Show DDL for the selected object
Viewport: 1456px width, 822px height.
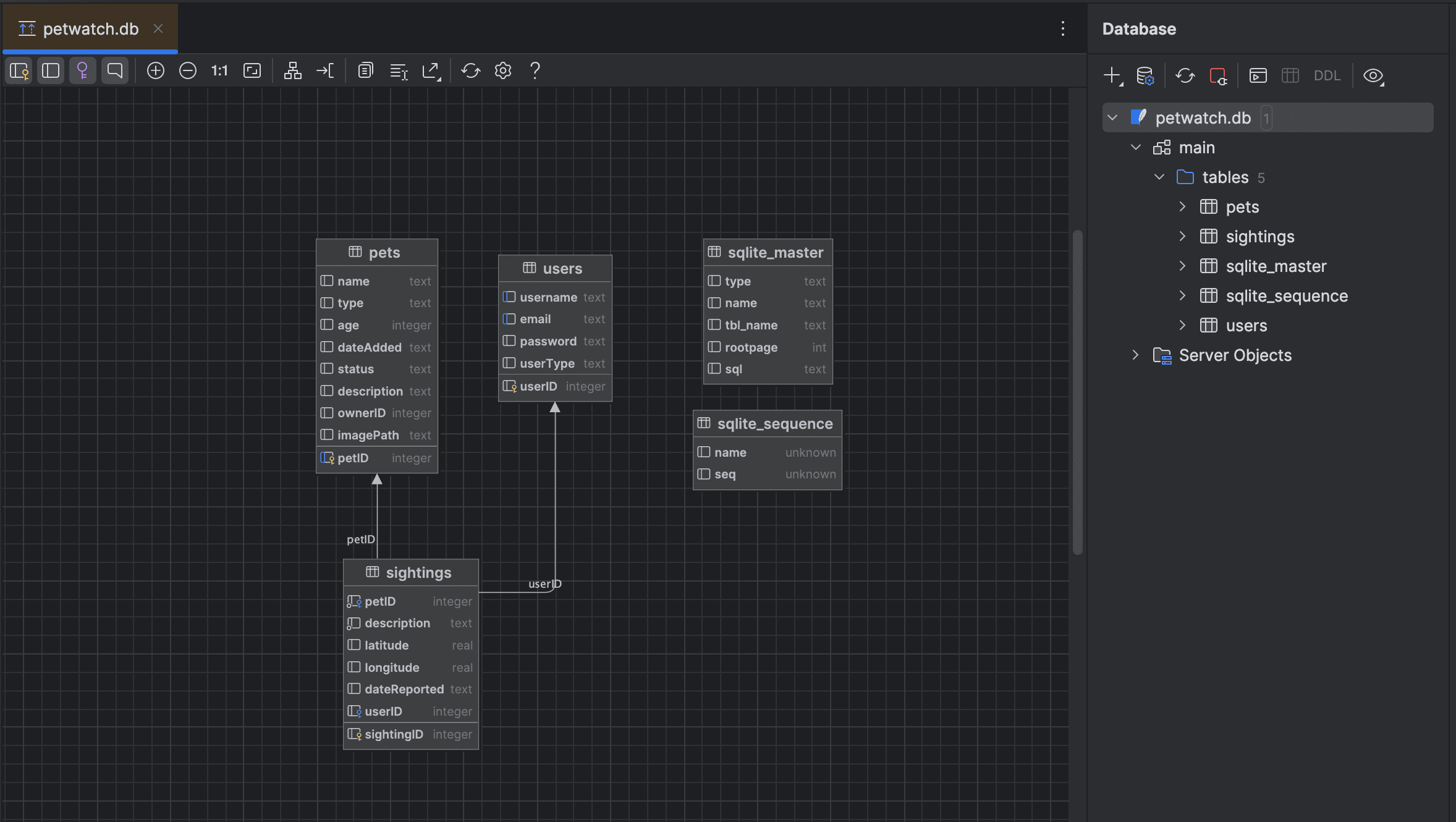[1327, 75]
